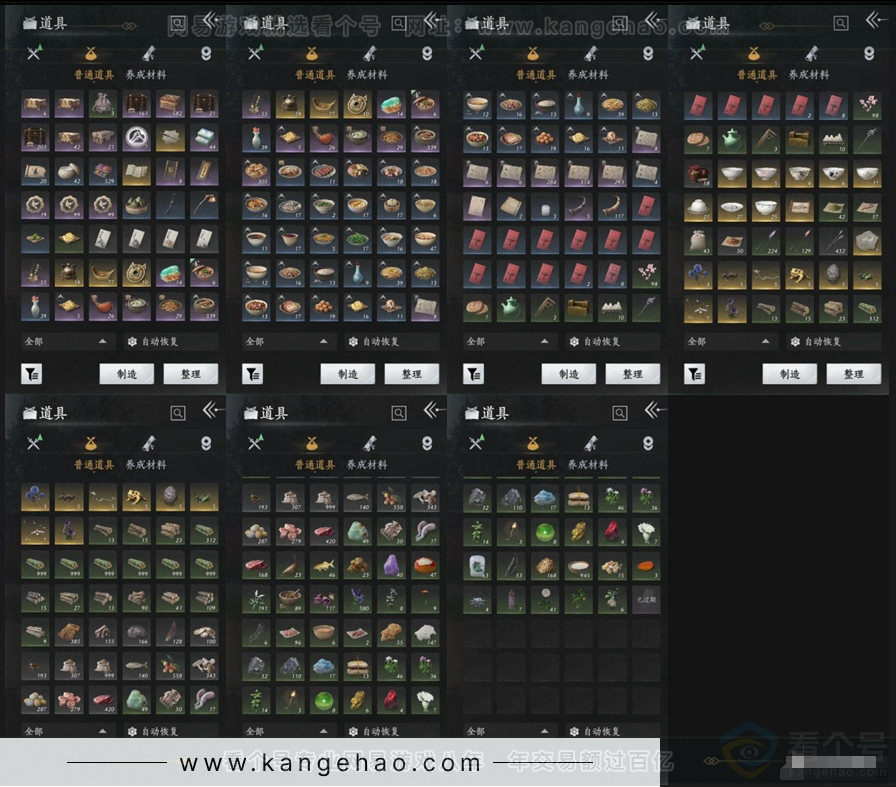Select the dumplings dish with count 305
The height and width of the screenshot is (787, 896).
(x=256, y=172)
